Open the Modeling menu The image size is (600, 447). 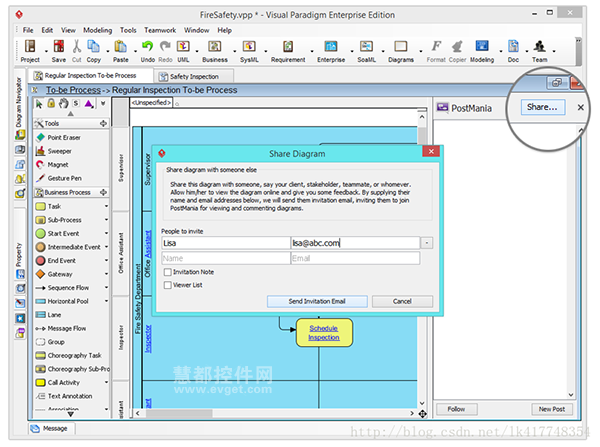[98, 30]
